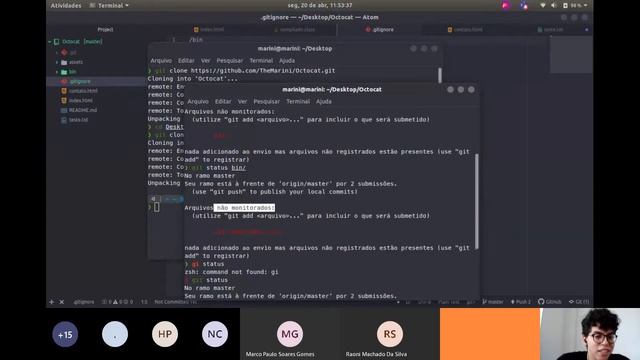Open Pesquisar menu in ~/Desktop/Octocat terminal

tap(267, 101)
